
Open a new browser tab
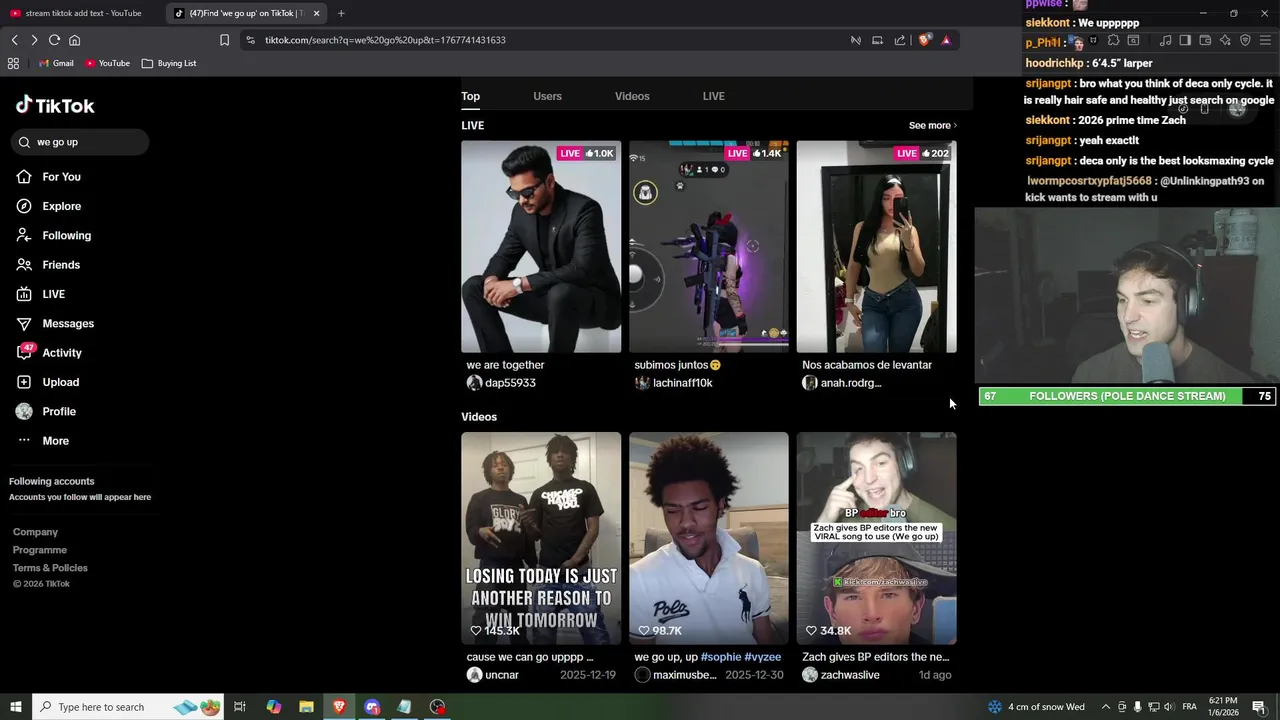341,13
